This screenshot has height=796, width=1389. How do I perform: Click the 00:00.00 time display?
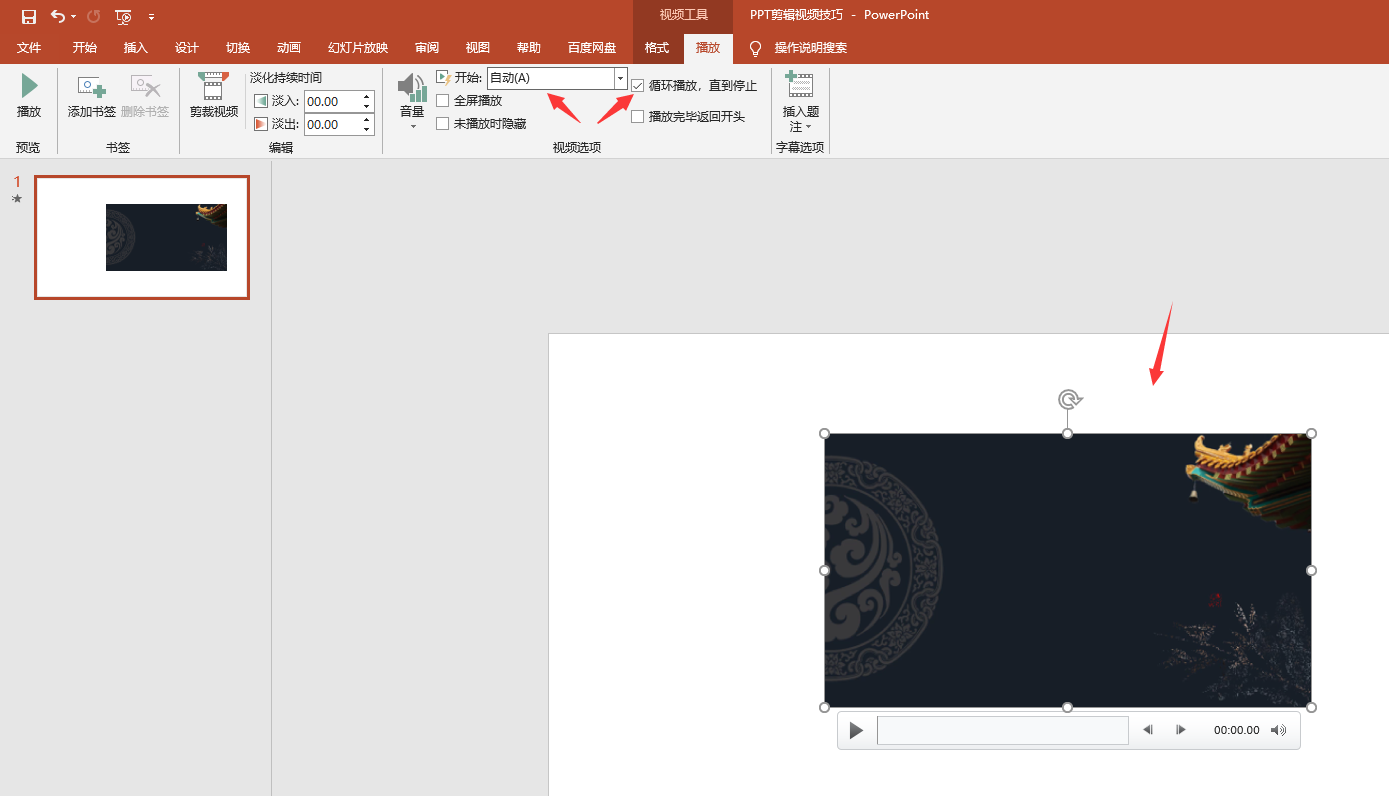1237,731
